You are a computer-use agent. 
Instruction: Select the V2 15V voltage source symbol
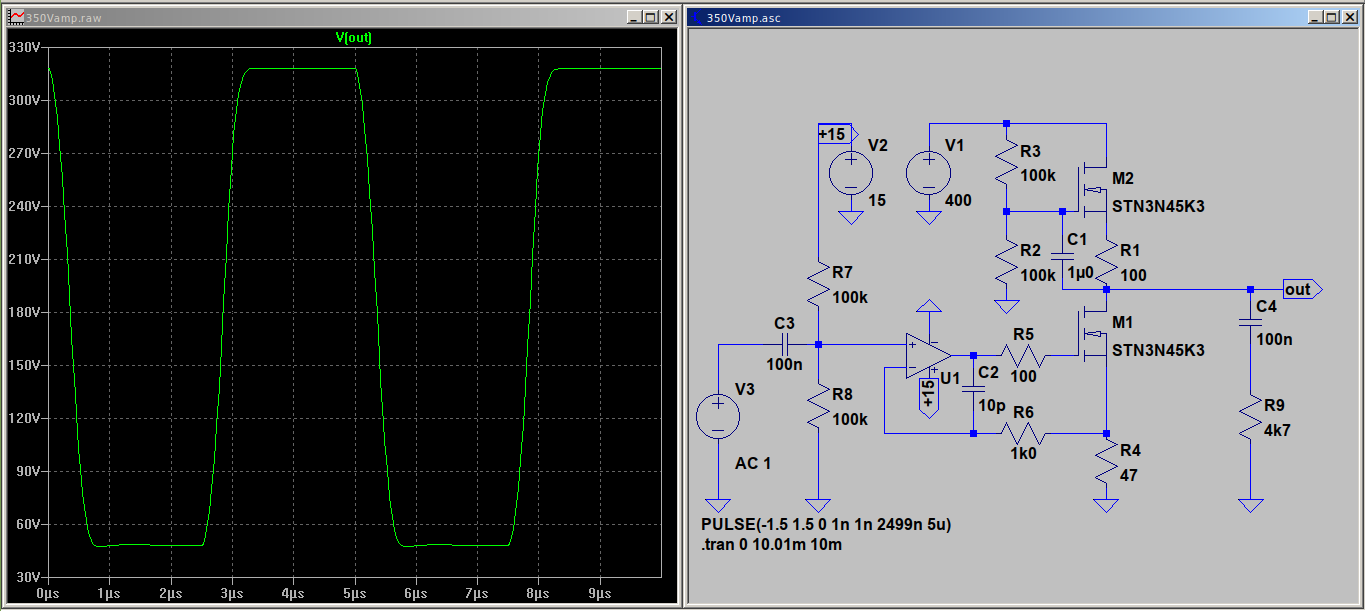pos(851,172)
